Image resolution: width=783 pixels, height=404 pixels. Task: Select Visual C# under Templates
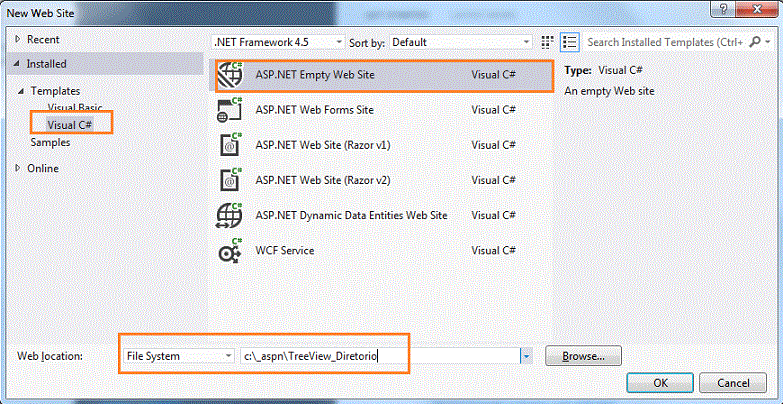(x=70, y=125)
